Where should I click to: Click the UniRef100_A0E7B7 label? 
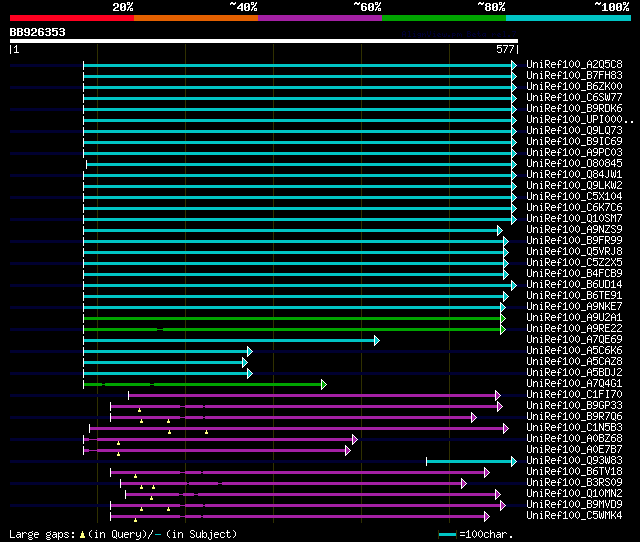tap(574, 450)
